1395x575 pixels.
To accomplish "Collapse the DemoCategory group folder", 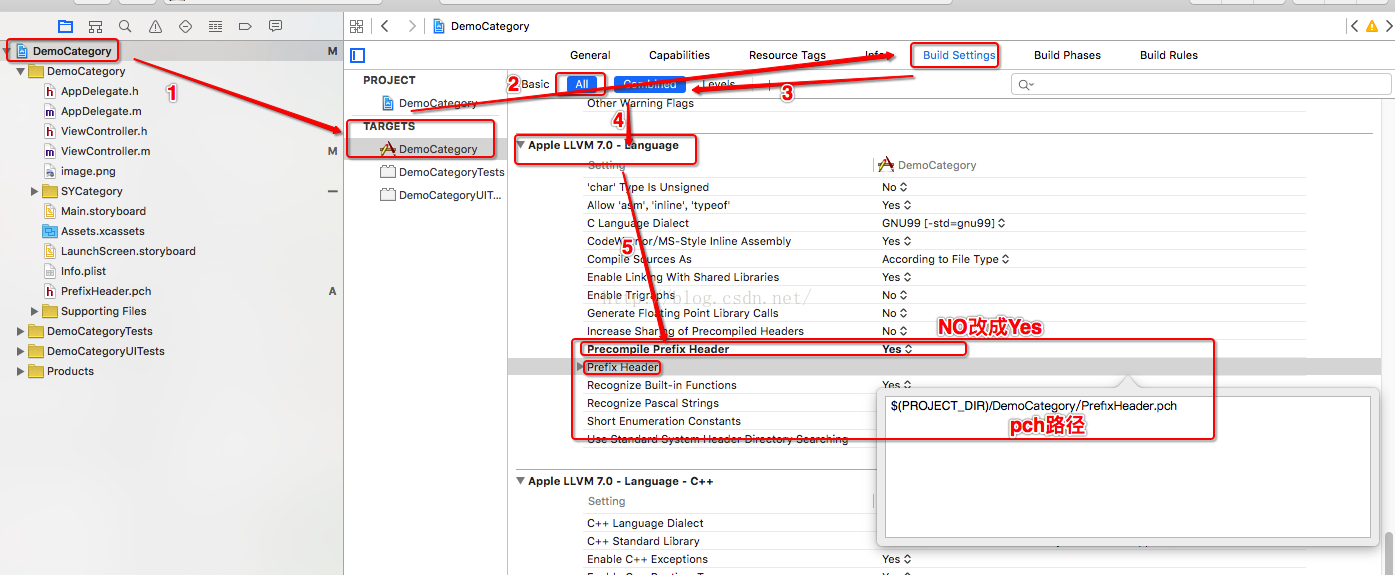I will click(x=21, y=71).
